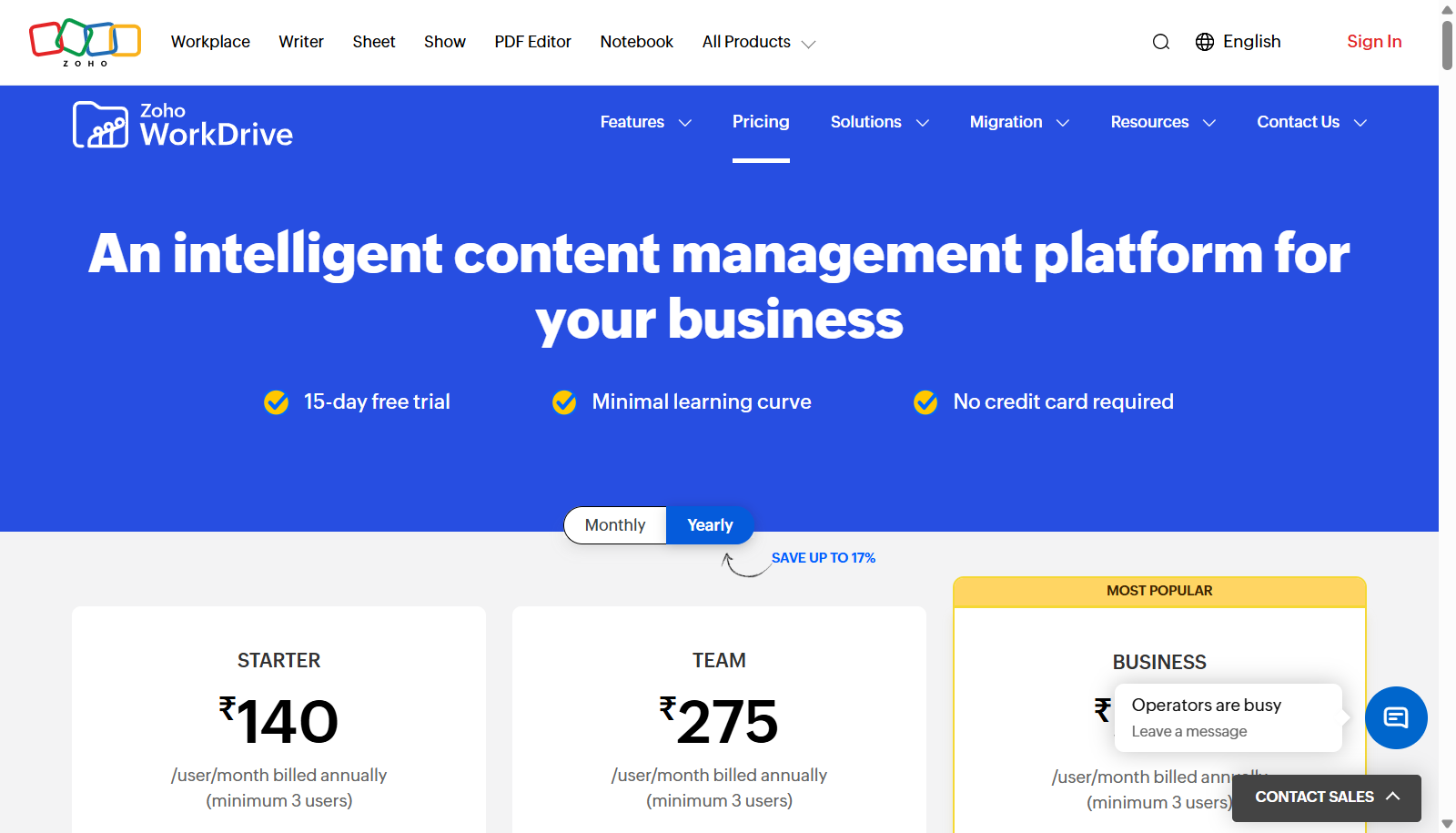The image size is (1456, 833).
Task: Click the scrollbar up arrow
Action: pyautogui.click(x=1447, y=10)
